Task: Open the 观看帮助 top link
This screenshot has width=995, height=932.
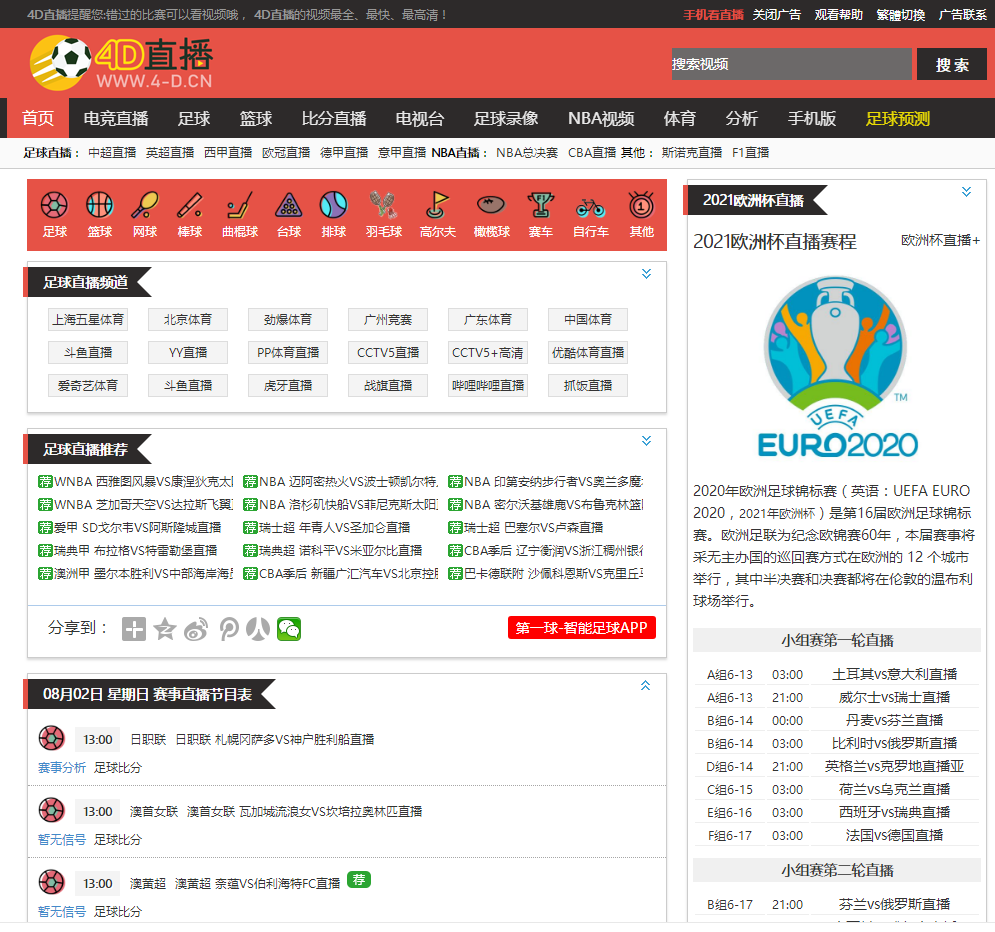Action: coord(838,14)
